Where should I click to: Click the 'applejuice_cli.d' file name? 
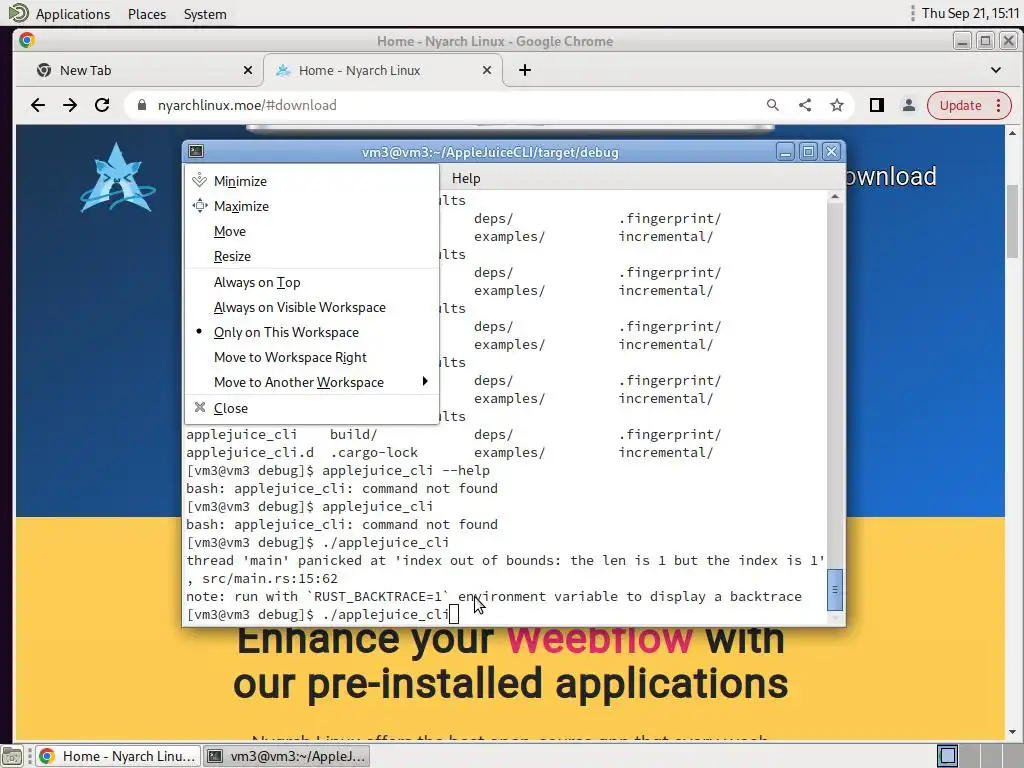point(250,453)
